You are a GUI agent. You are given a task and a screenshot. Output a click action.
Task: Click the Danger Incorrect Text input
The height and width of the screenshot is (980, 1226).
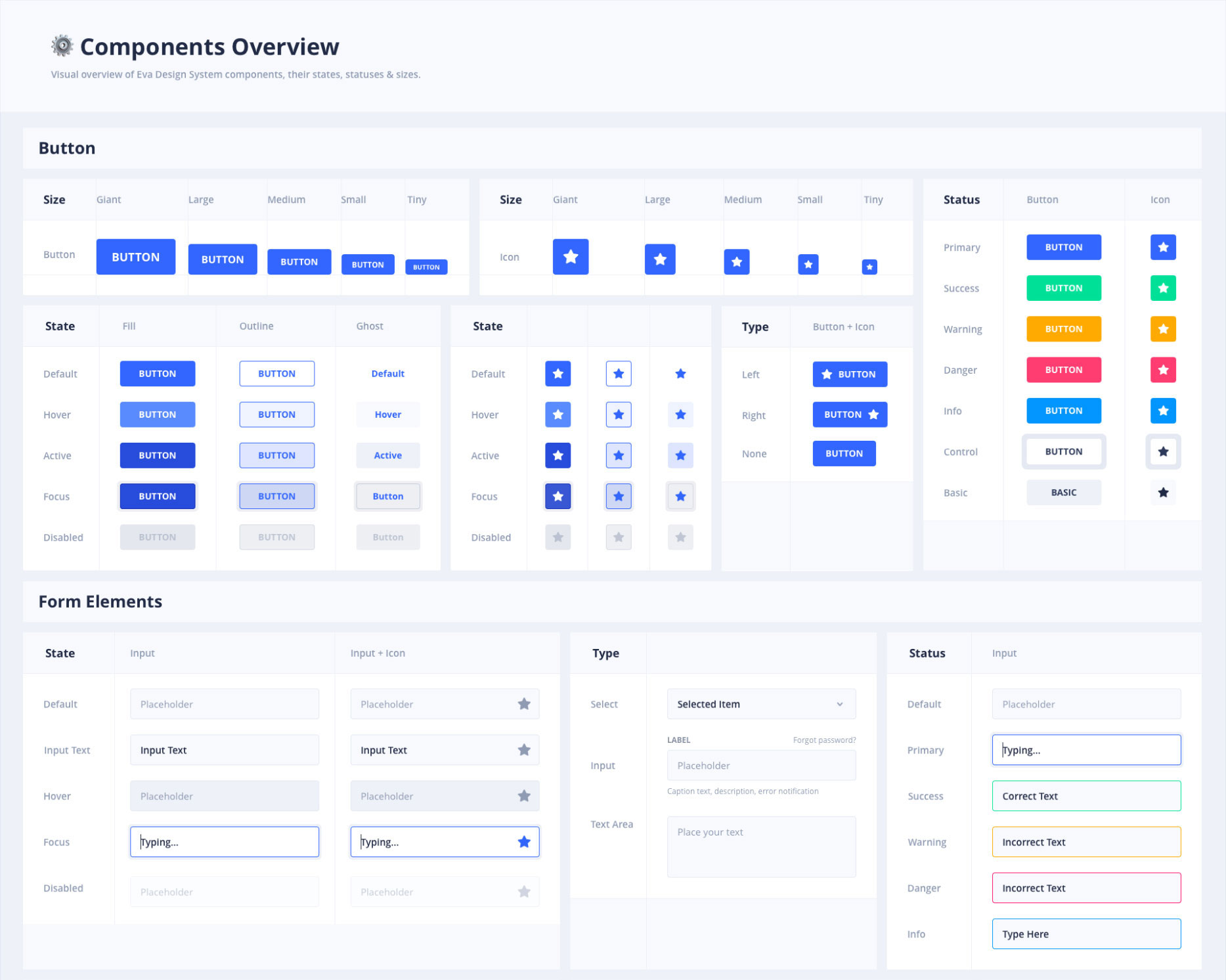click(x=1086, y=888)
